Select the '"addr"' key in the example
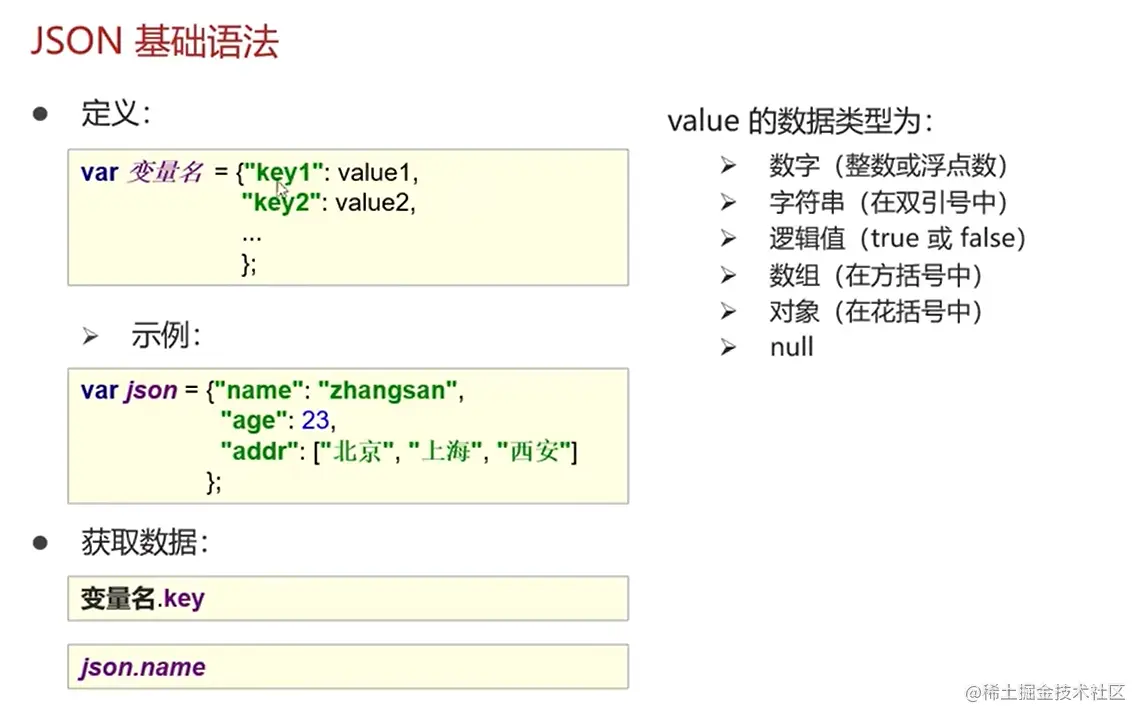Image resolution: width=1146 pixels, height=723 pixels. tap(259, 451)
